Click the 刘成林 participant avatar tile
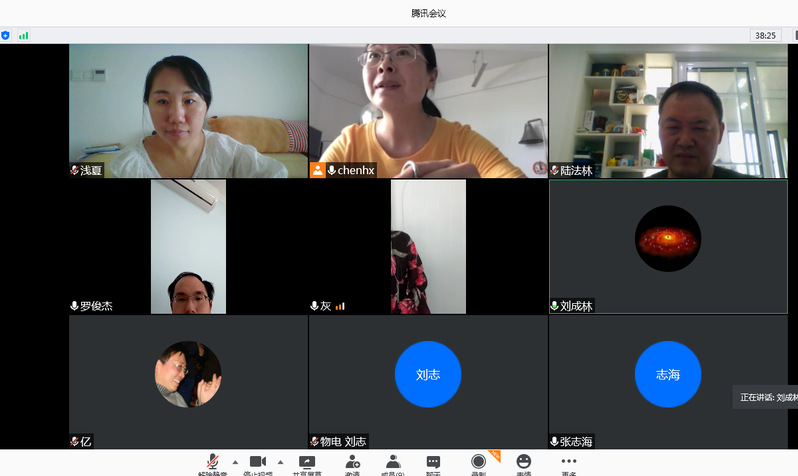Image resolution: width=798 pixels, height=476 pixels. tap(667, 239)
